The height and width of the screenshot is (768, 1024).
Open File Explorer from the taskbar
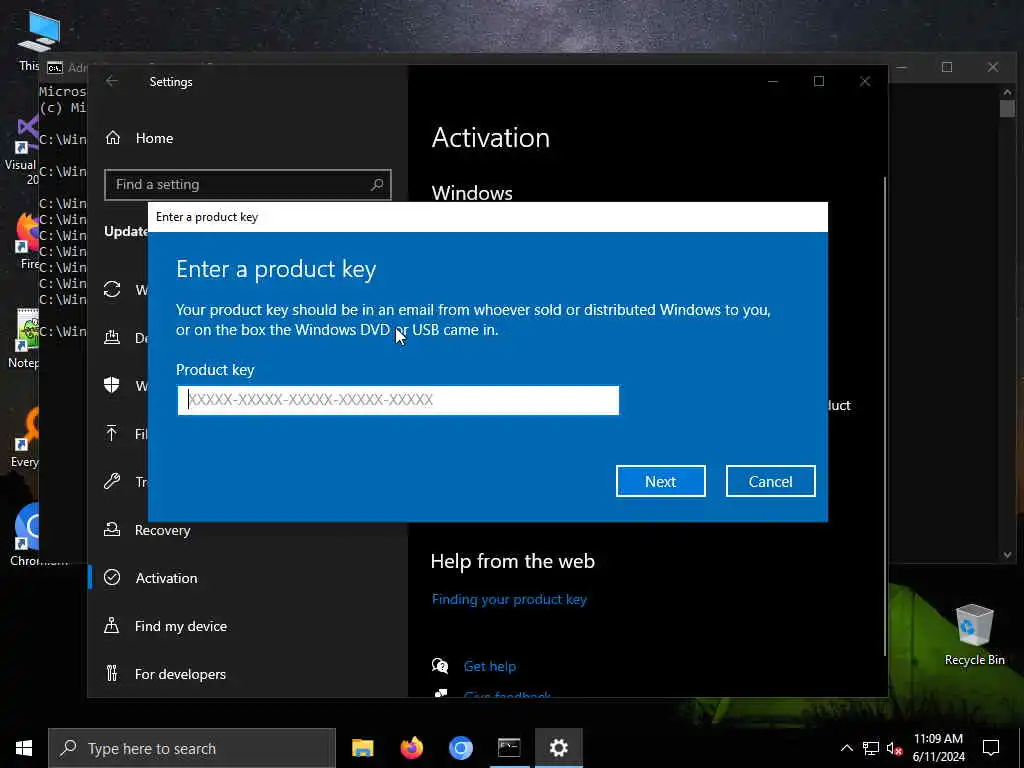(x=362, y=748)
